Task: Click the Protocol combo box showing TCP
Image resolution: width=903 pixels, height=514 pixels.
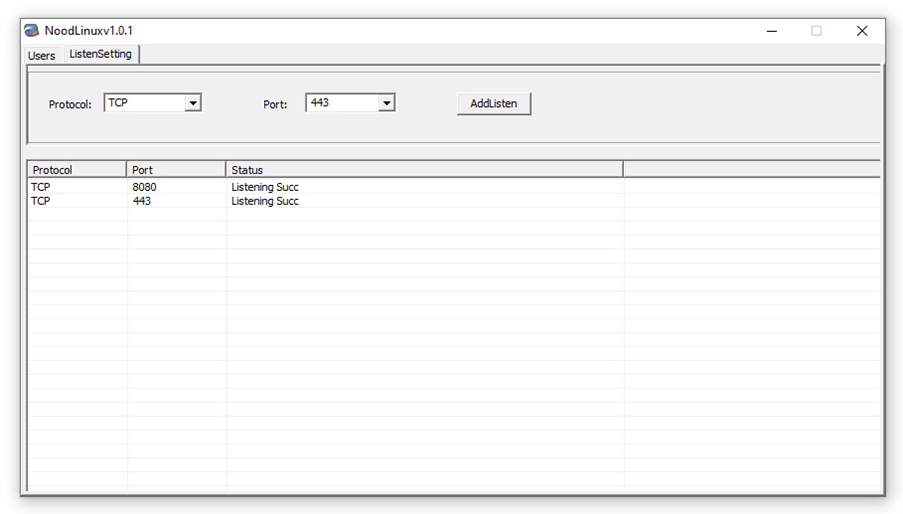Action: [x=144, y=103]
